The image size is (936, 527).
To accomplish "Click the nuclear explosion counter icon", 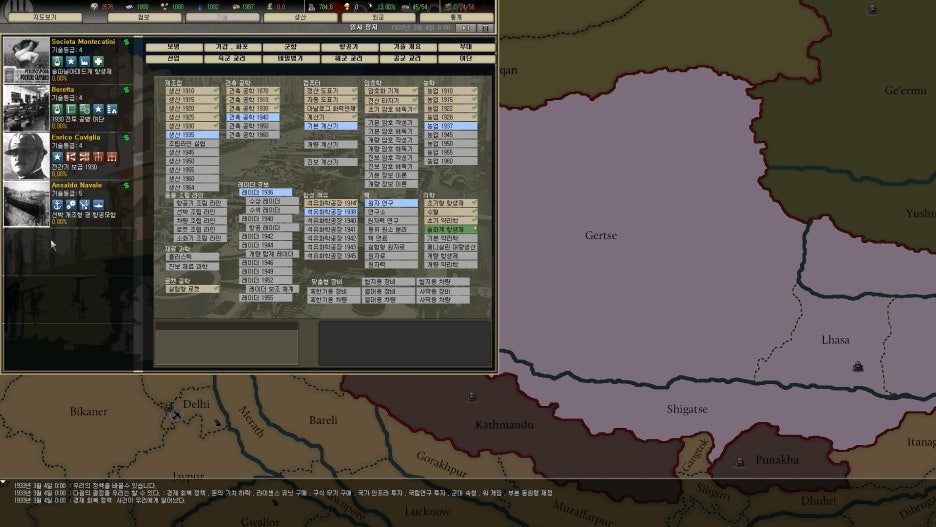I will [346, 7].
